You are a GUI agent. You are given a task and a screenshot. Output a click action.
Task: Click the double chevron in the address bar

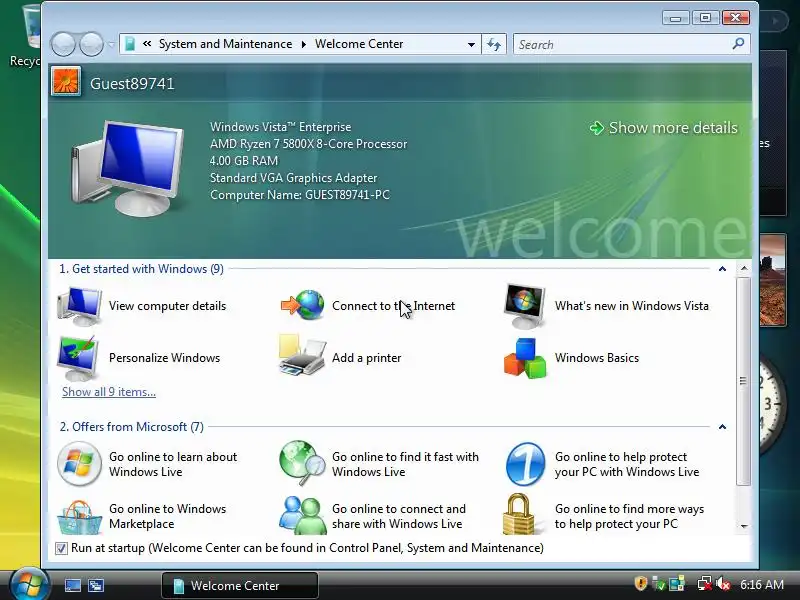click(147, 44)
